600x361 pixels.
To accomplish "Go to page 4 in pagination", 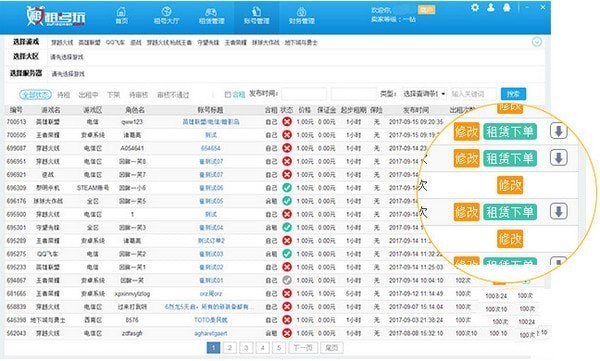I will (x=262, y=348).
